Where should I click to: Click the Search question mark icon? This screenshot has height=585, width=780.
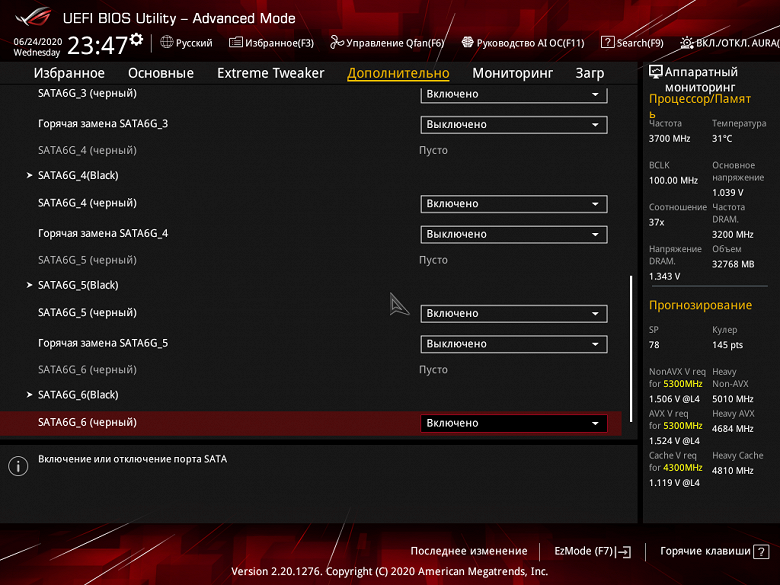pos(607,42)
